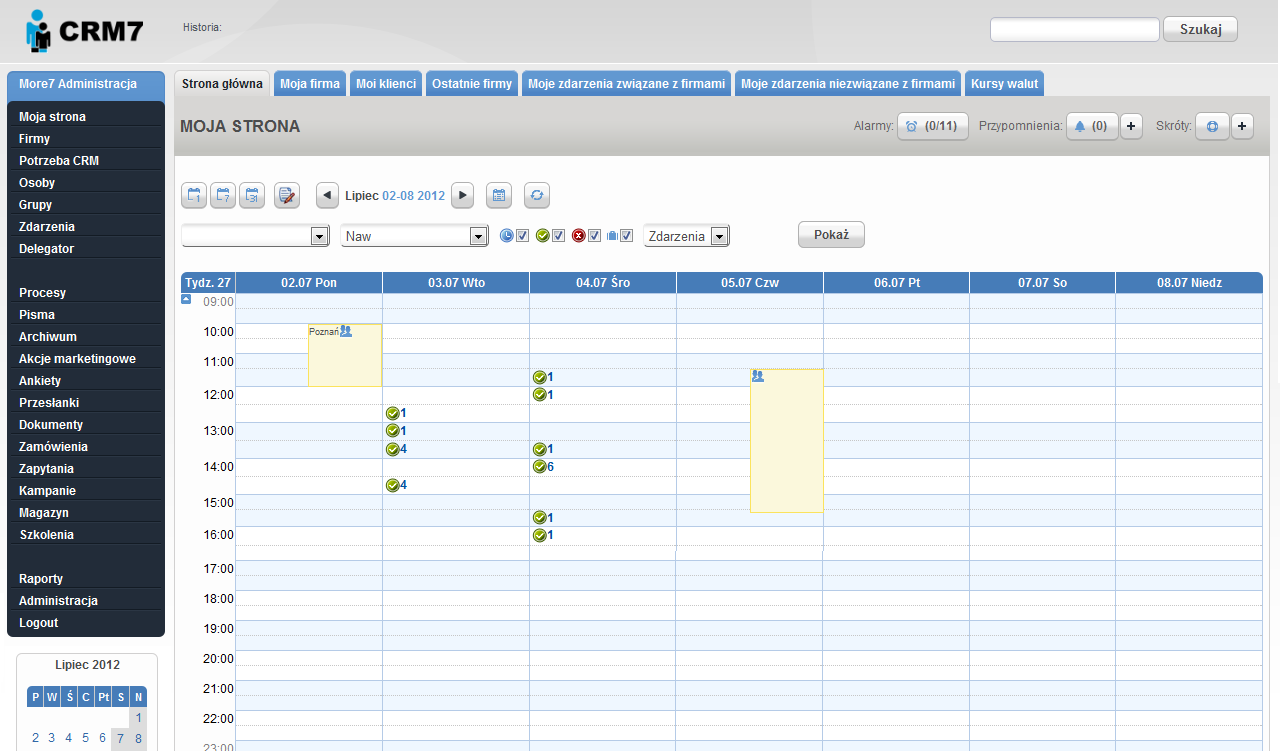Switch to Moi klienci tab
This screenshot has width=1280, height=751.
386,84
